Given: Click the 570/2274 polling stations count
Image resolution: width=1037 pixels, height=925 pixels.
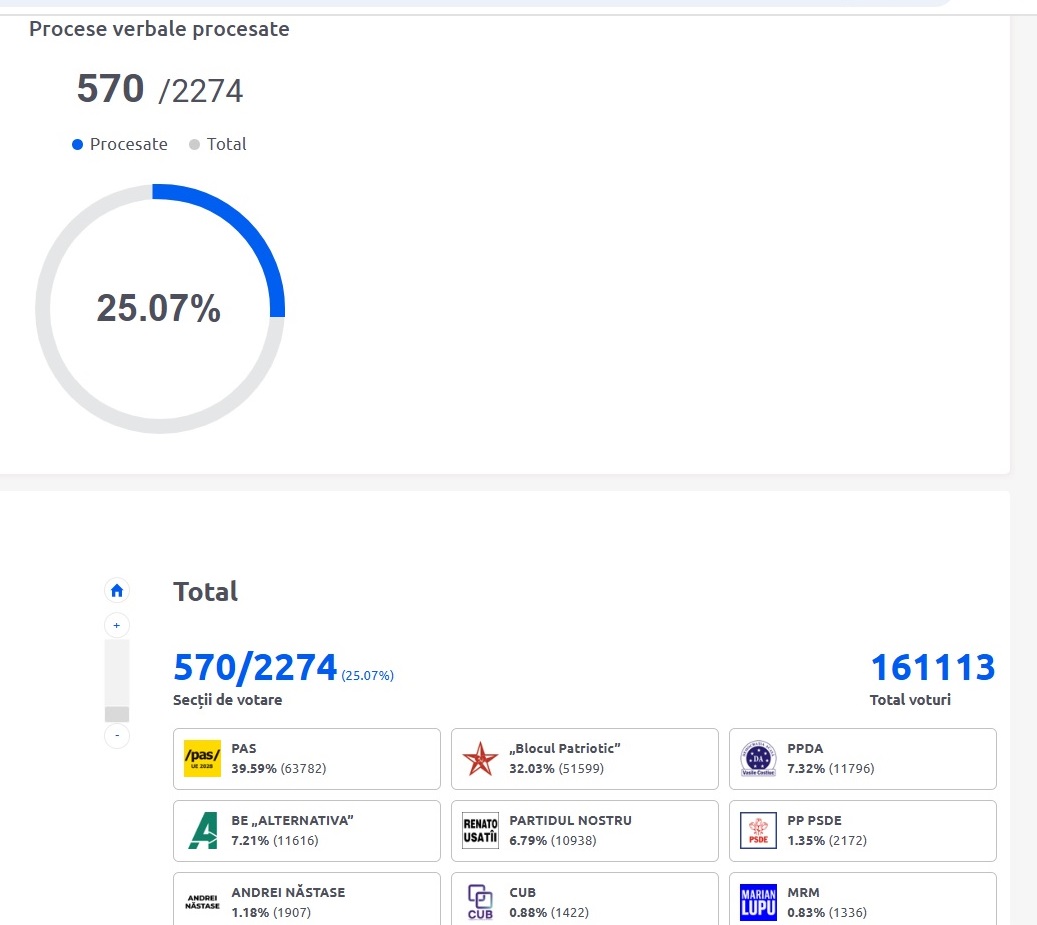Looking at the screenshot, I should click(255, 667).
